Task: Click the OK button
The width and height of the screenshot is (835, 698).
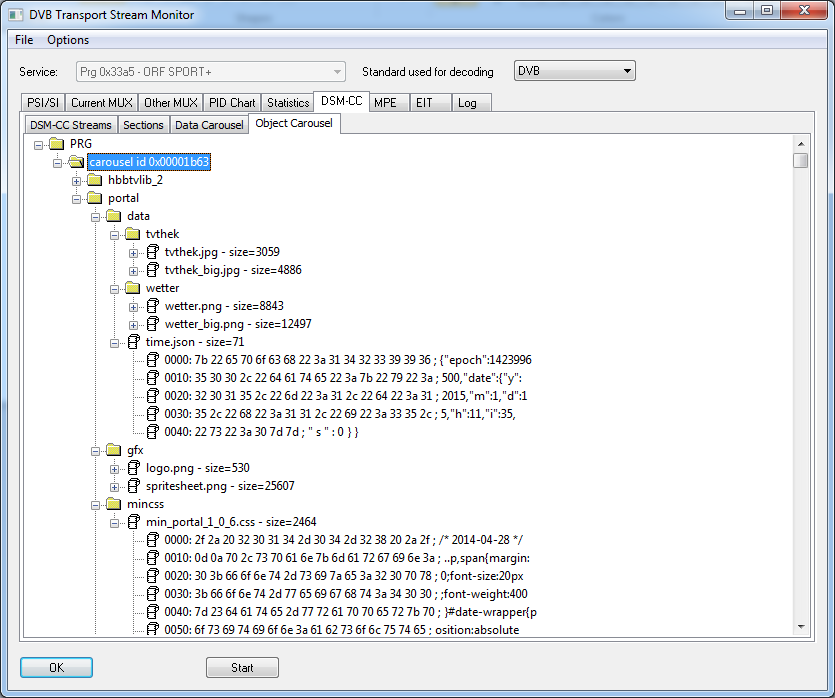Action: (x=56, y=668)
